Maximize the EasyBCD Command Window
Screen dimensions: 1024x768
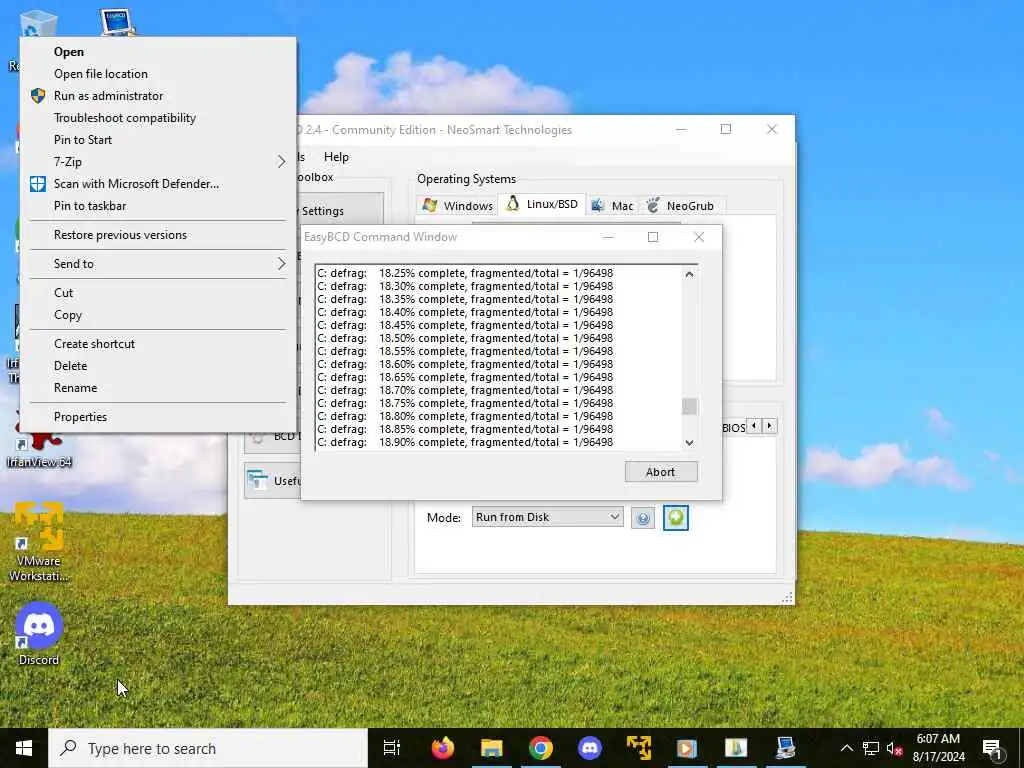652,237
